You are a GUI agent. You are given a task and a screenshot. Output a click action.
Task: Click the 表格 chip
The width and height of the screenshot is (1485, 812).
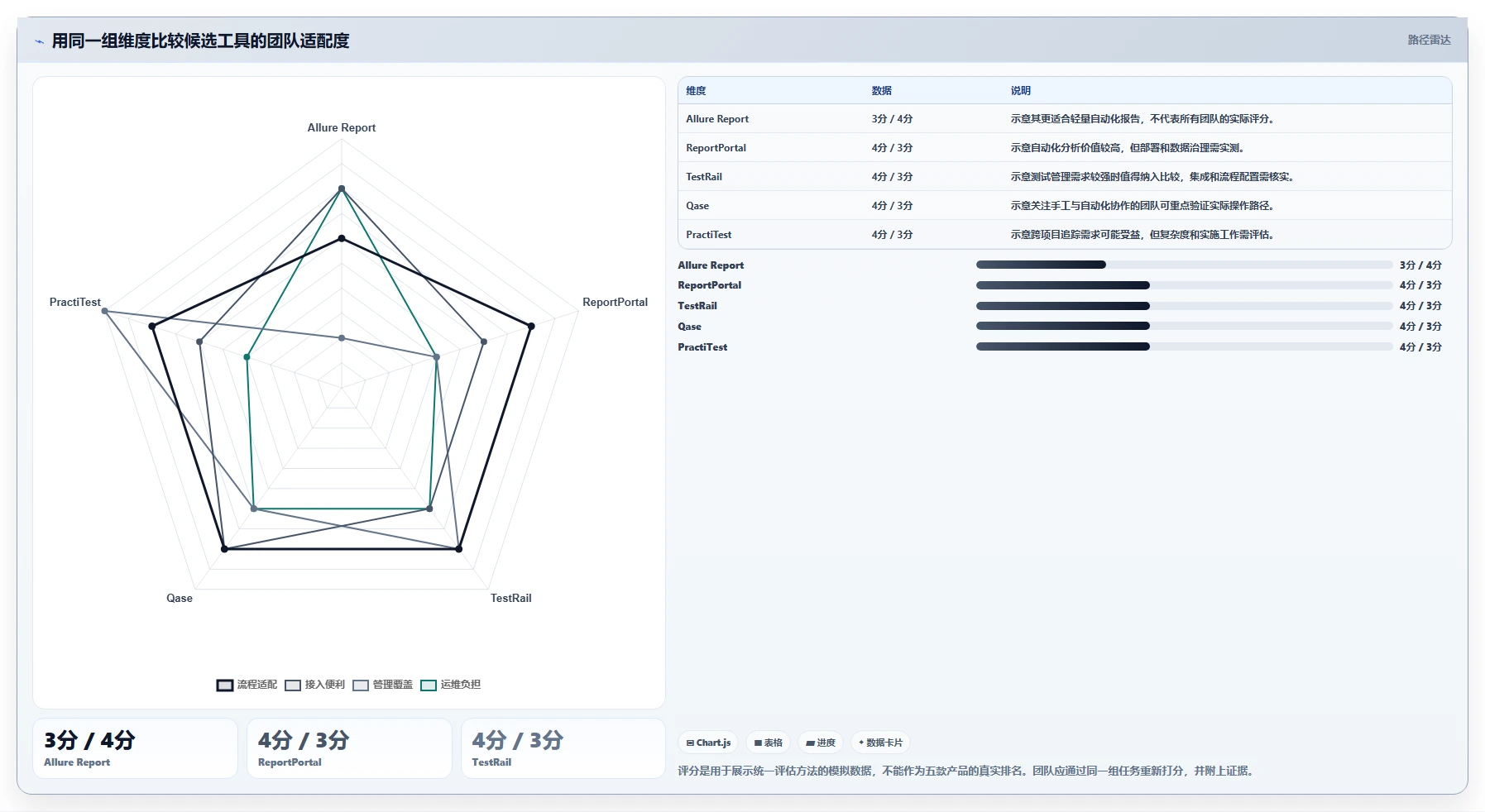click(x=769, y=743)
